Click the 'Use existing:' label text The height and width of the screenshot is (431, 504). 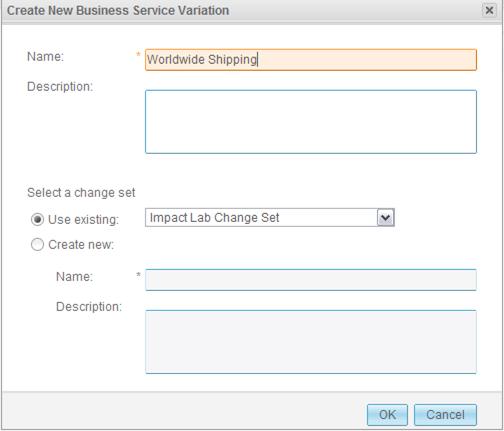[x=83, y=220]
